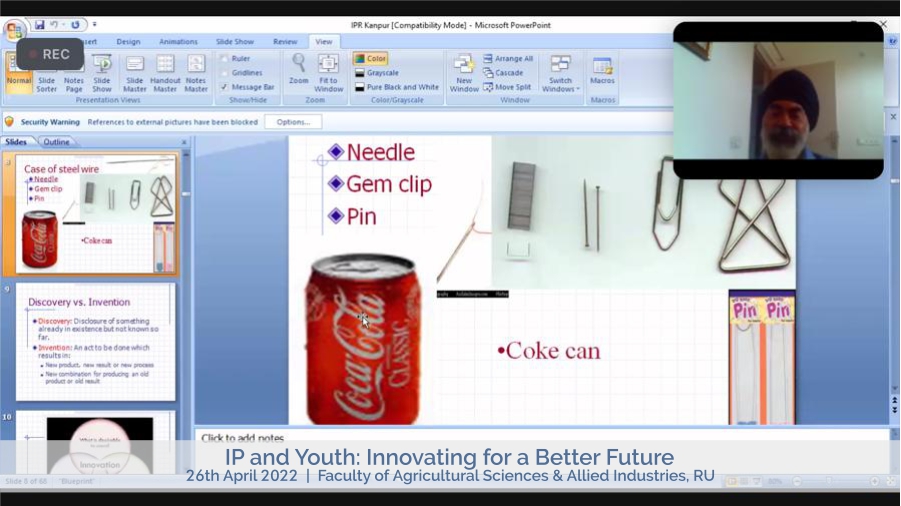The height and width of the screenshot is (506, 901).
Task: Open a New Window
Action: pyautogui.click(x=464, y=74)
